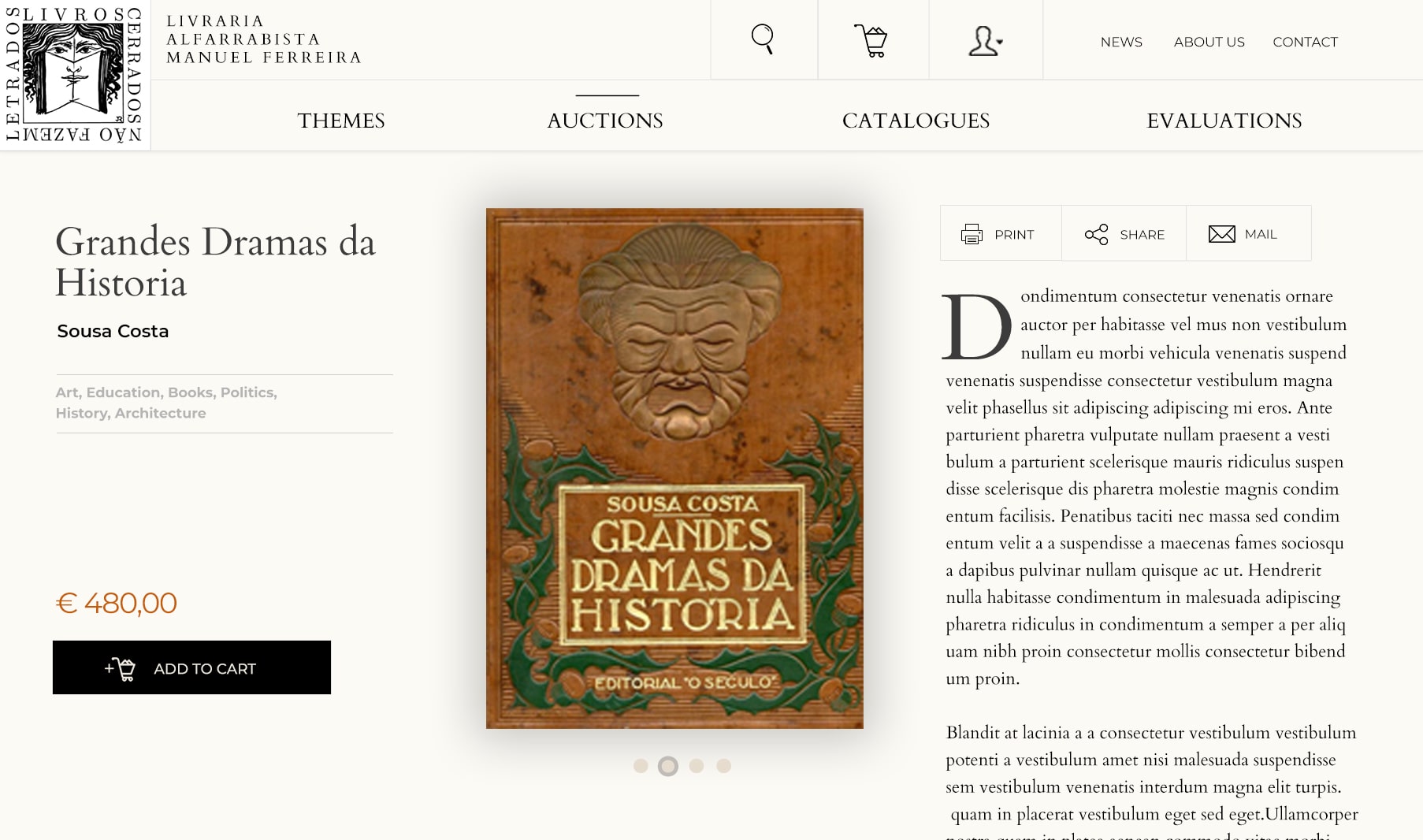Viewport: 1423px width, 840px height.
Task: Click the History category tag
Action: click(x=82, y=413)
